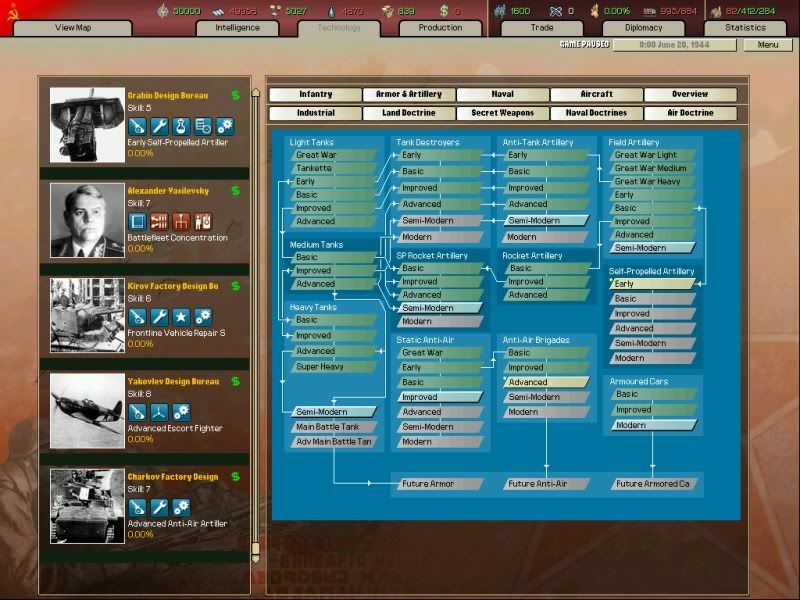Click the flask icon under Grabin Design Bureau
The height and width of the screenshot is (600, 800).
click(x=181, y=126)
